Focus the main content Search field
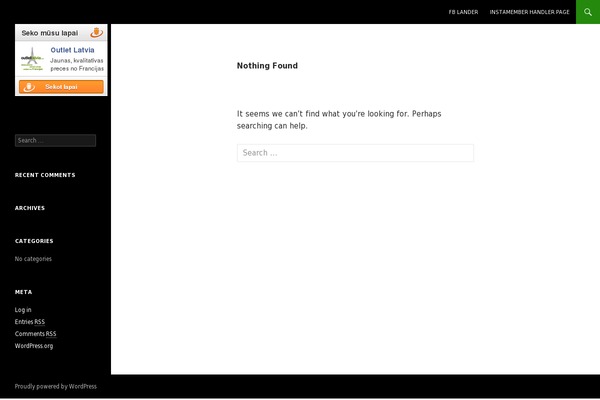600x400 pixels. click(x=355, y=153)
